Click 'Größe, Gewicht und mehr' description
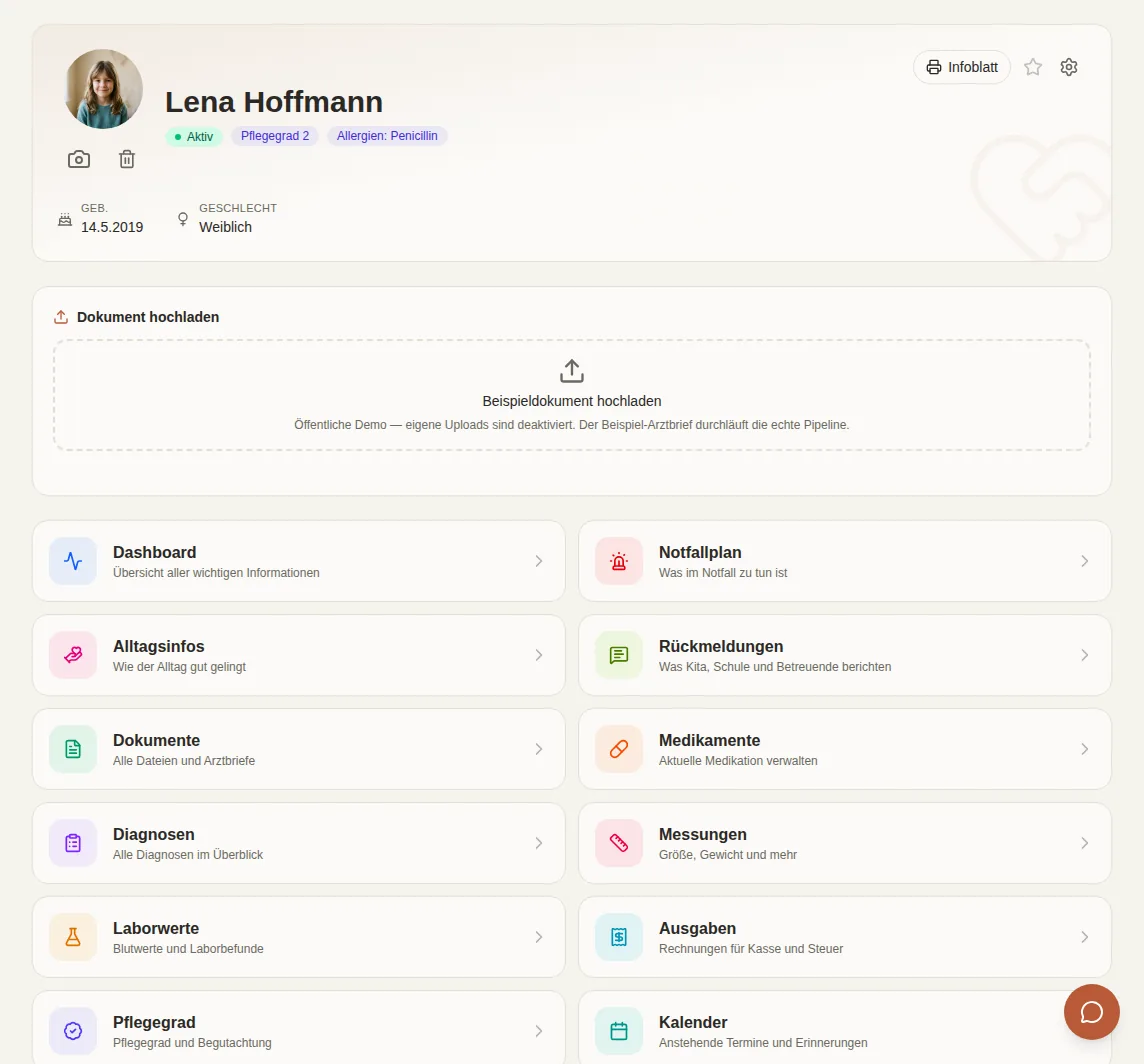The image size is (1144, 1064). click(x=727, y=855)
